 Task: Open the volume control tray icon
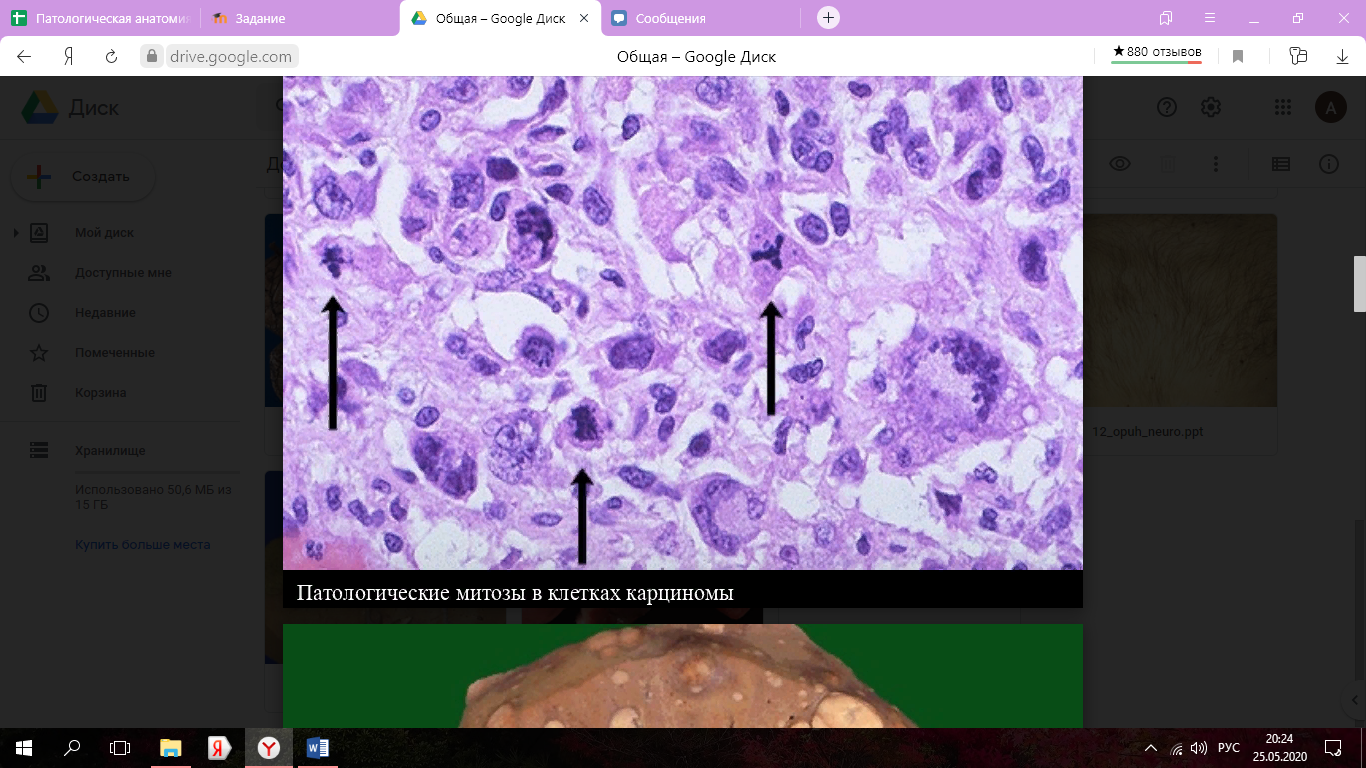[x=1199, y=748]
